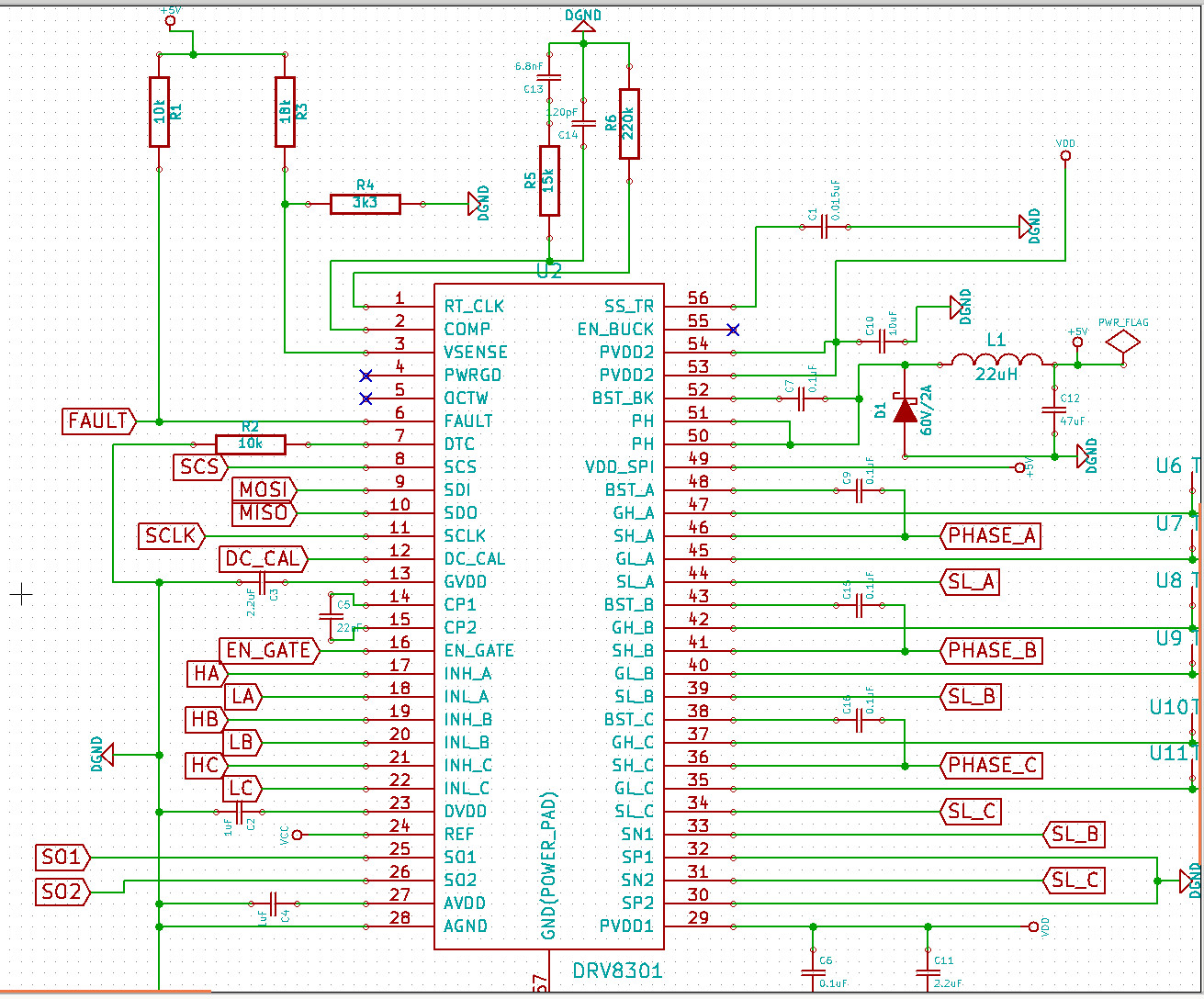Viewport: 1204px width, 999px height.
Task: Select the HB net label
Action: click(x=206, y=720)
